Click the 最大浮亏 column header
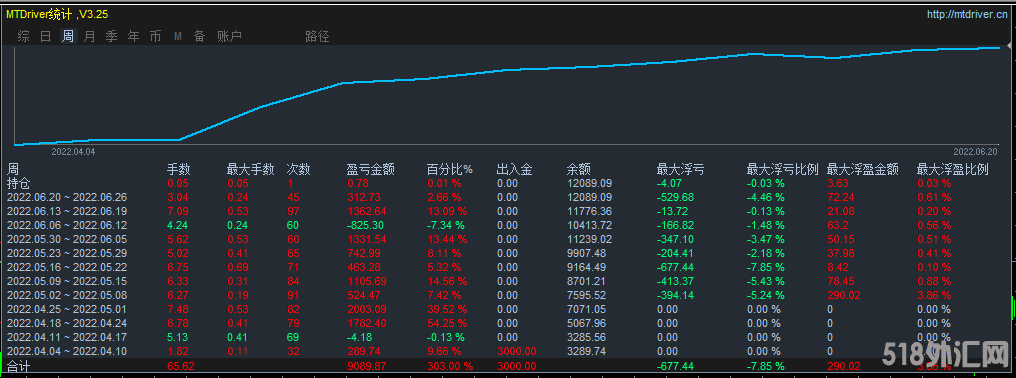The height and width of the screenshot is (378, 1016). point(680,170)
